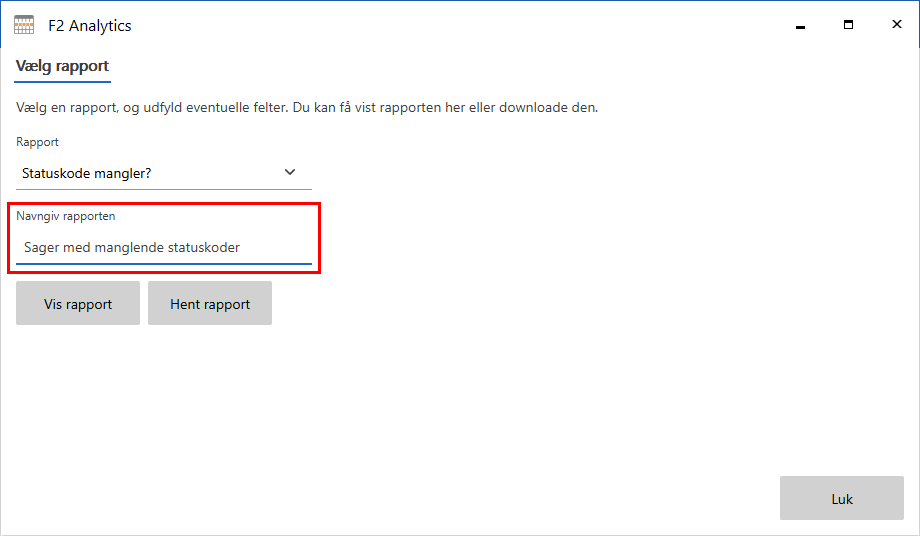Click the instruction text starting 'Vælg en rapport'
920x536 pixels.
pos(307,107)
